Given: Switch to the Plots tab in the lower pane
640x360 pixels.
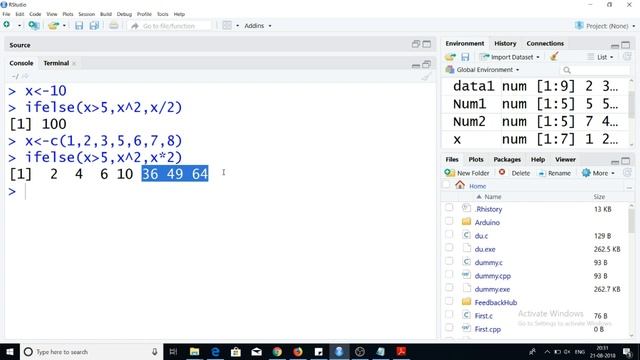Looking at the screenshot, I should 476,160.
